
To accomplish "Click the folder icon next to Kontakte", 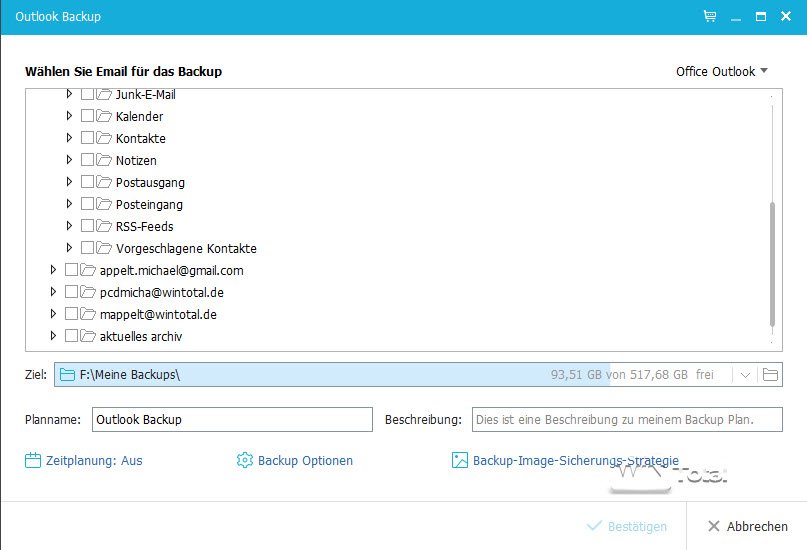I will pos(104,138).
